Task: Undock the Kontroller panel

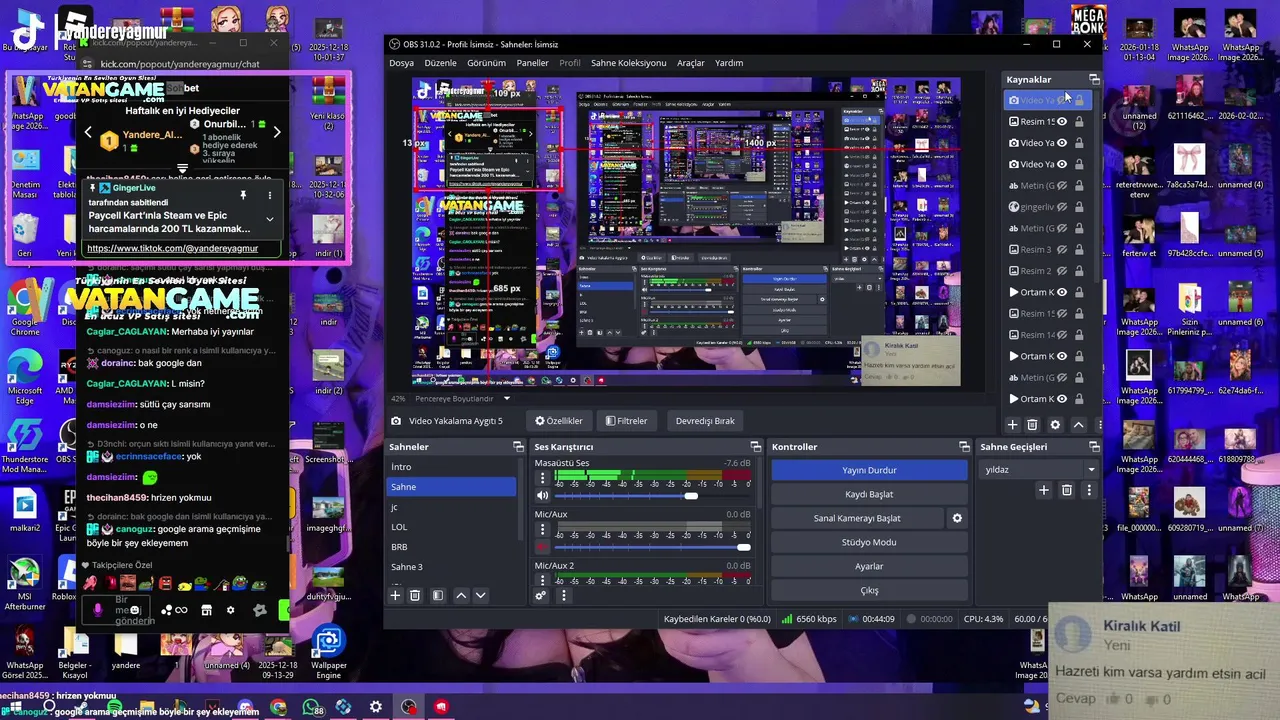Action: pos(964,447)
